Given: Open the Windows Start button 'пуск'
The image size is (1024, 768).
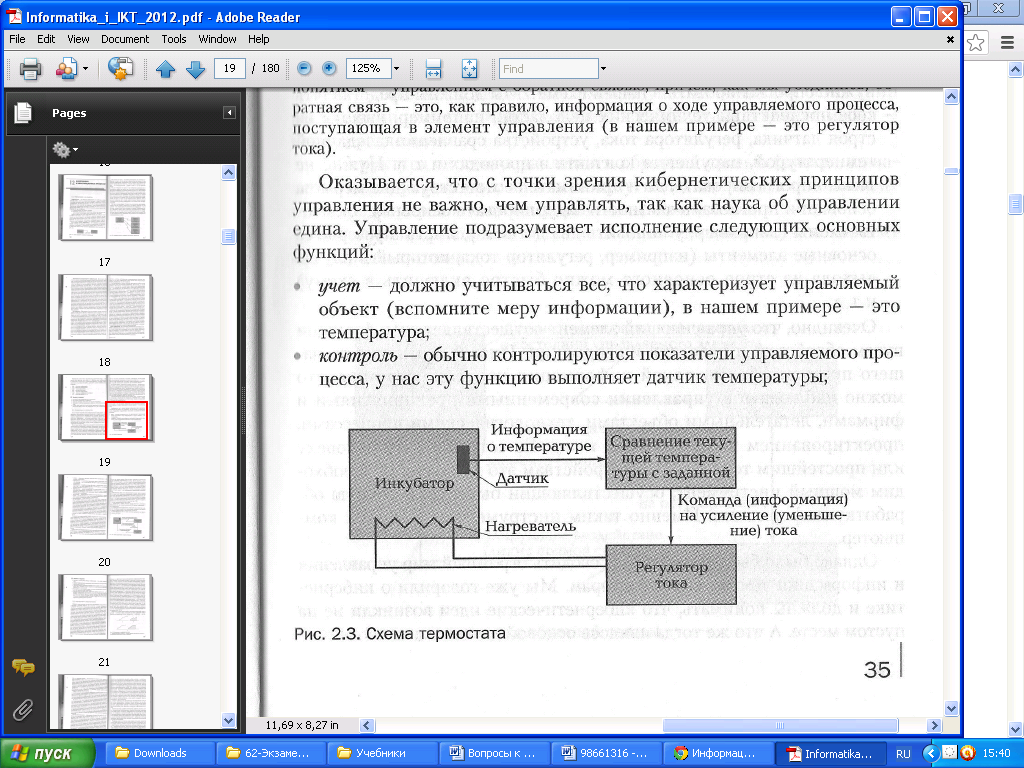Looking at the screenshot, I should click(x=47, y=753).
